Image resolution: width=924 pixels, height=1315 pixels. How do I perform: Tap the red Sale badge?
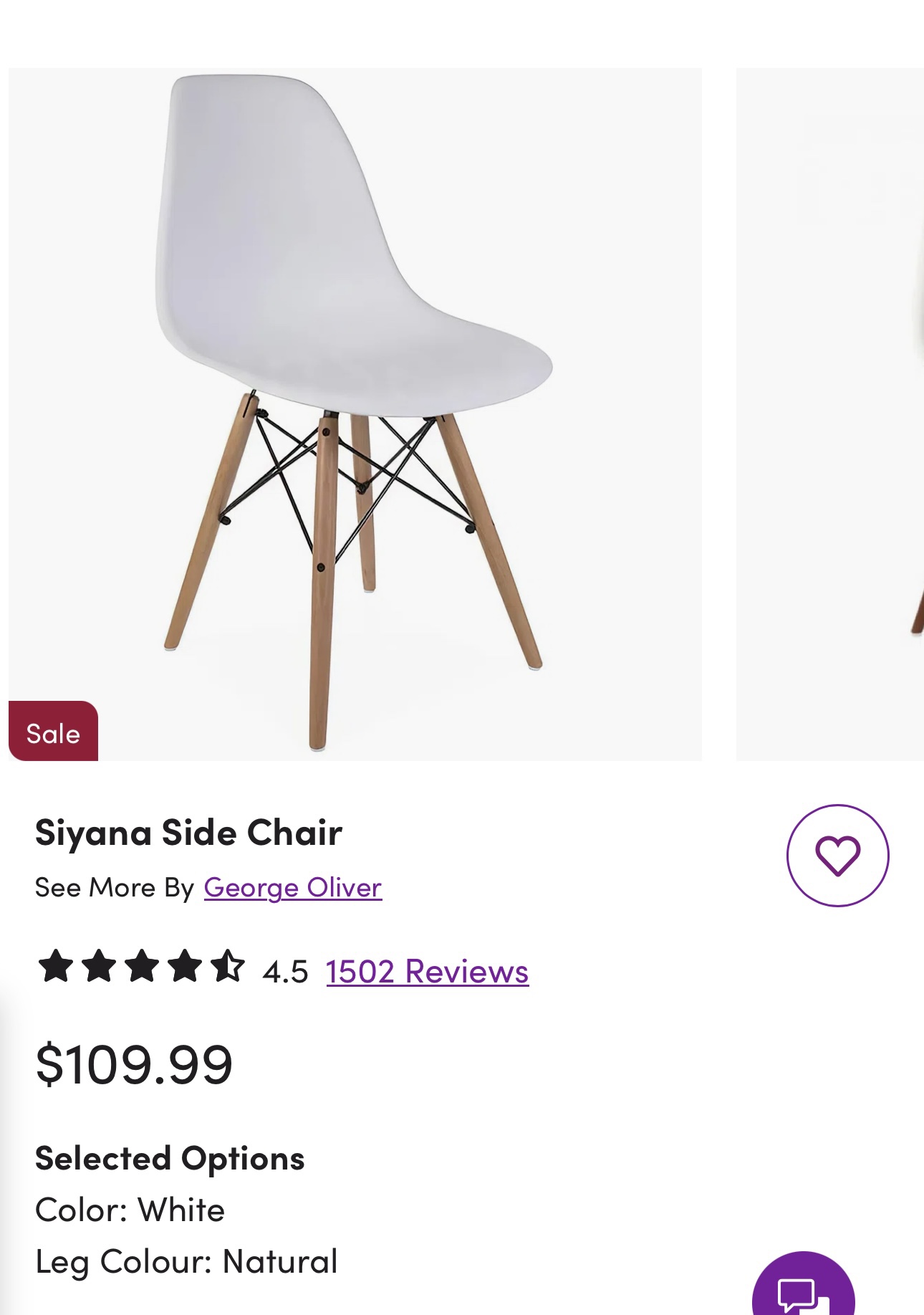point(53,732)
